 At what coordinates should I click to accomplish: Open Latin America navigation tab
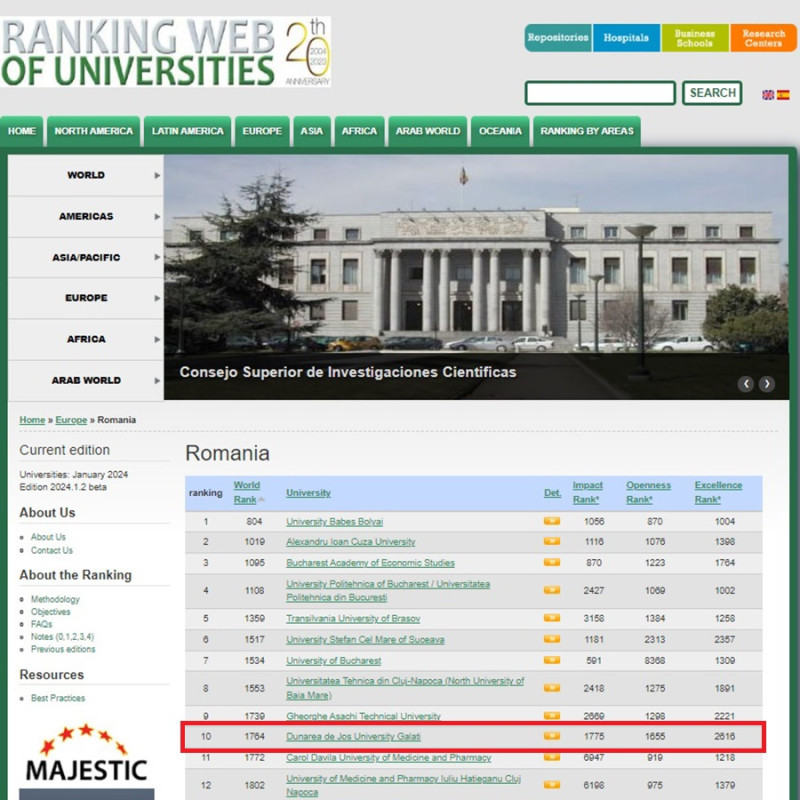click(187, 131)
